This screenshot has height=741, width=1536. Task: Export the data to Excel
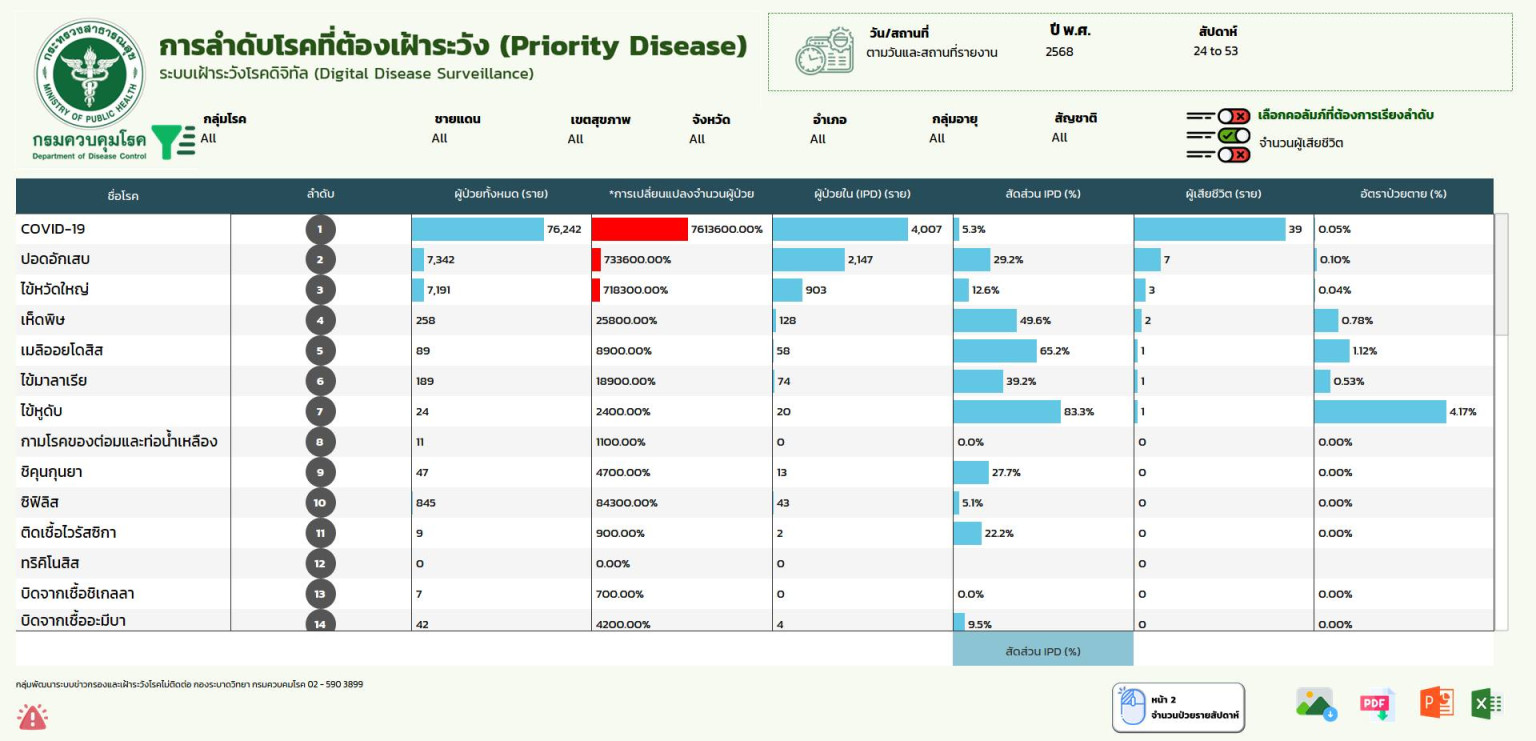1487,703
